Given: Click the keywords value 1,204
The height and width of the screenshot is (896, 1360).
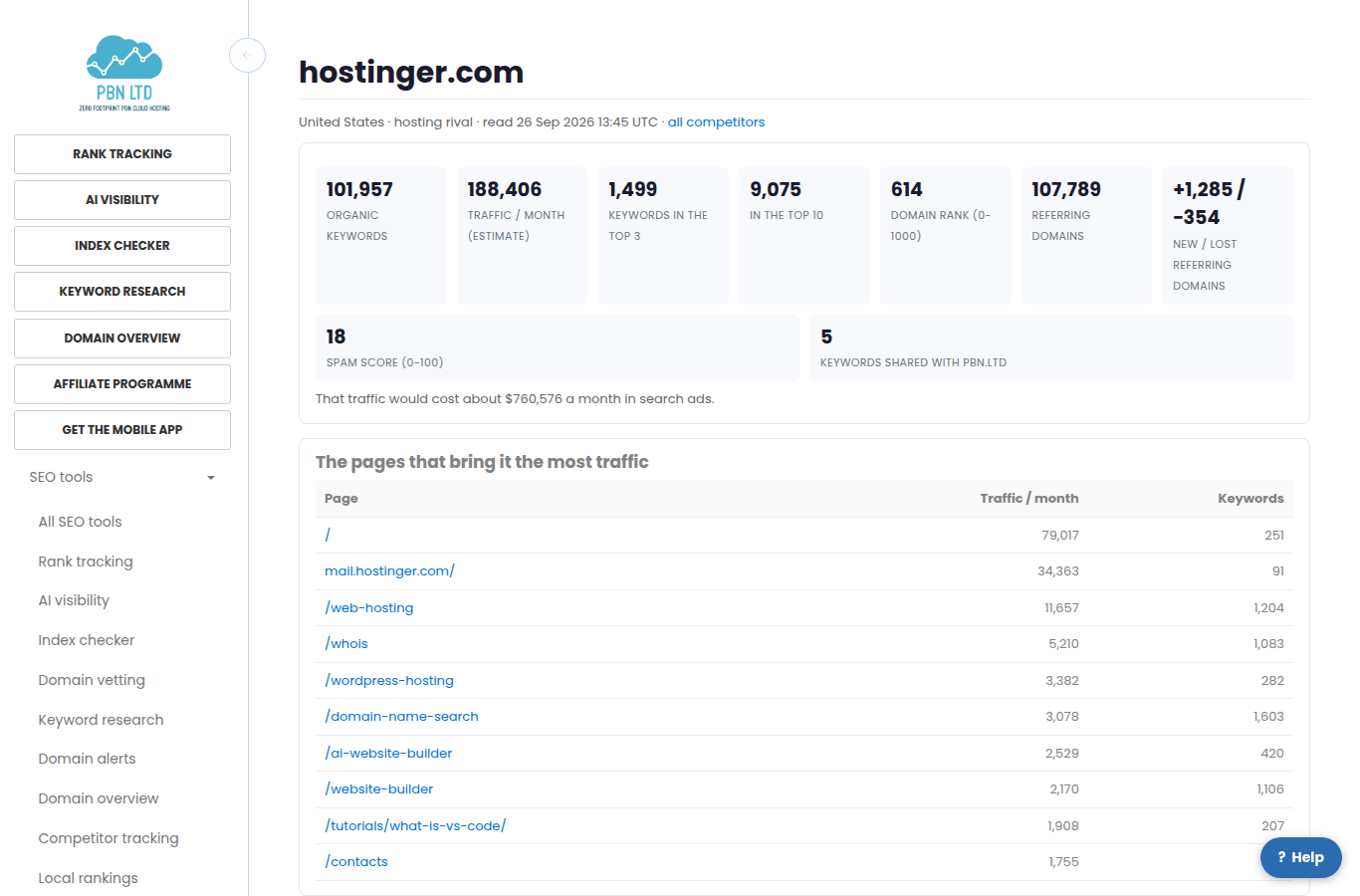Looking at the screenshot, I should [1268, 608].
